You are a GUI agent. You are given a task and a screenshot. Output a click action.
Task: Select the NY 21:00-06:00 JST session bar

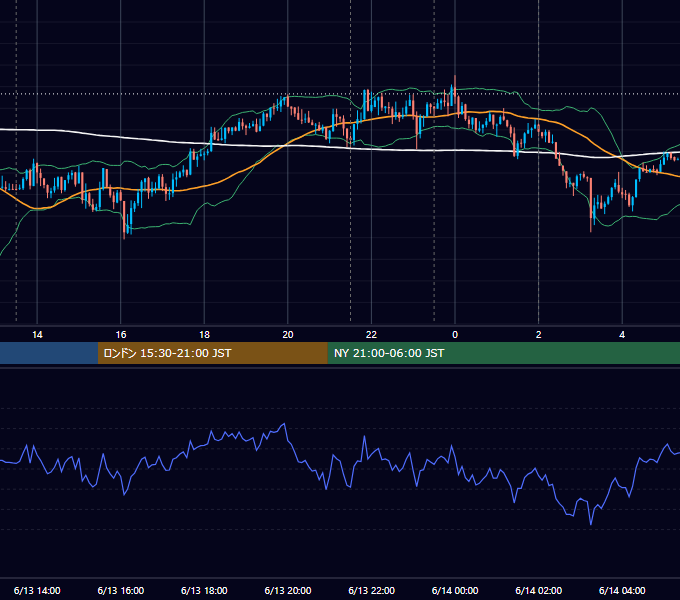(503, 353)
